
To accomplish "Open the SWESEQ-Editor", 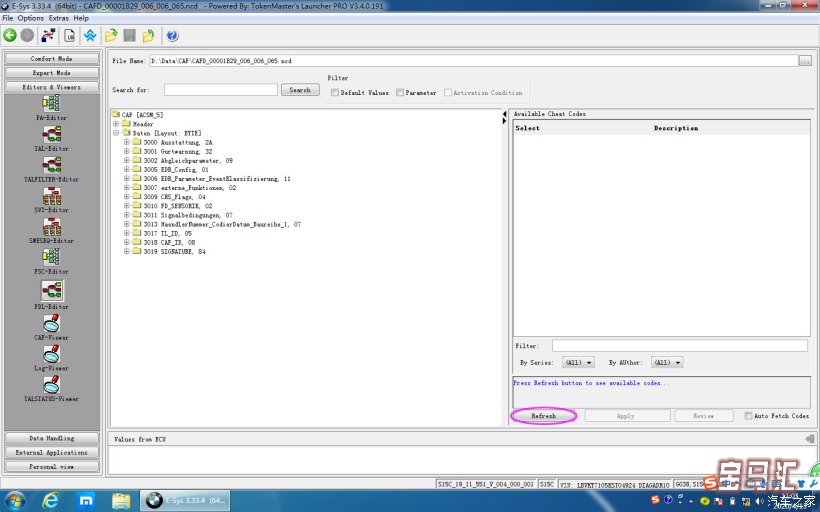I will (x=51, y=231).
